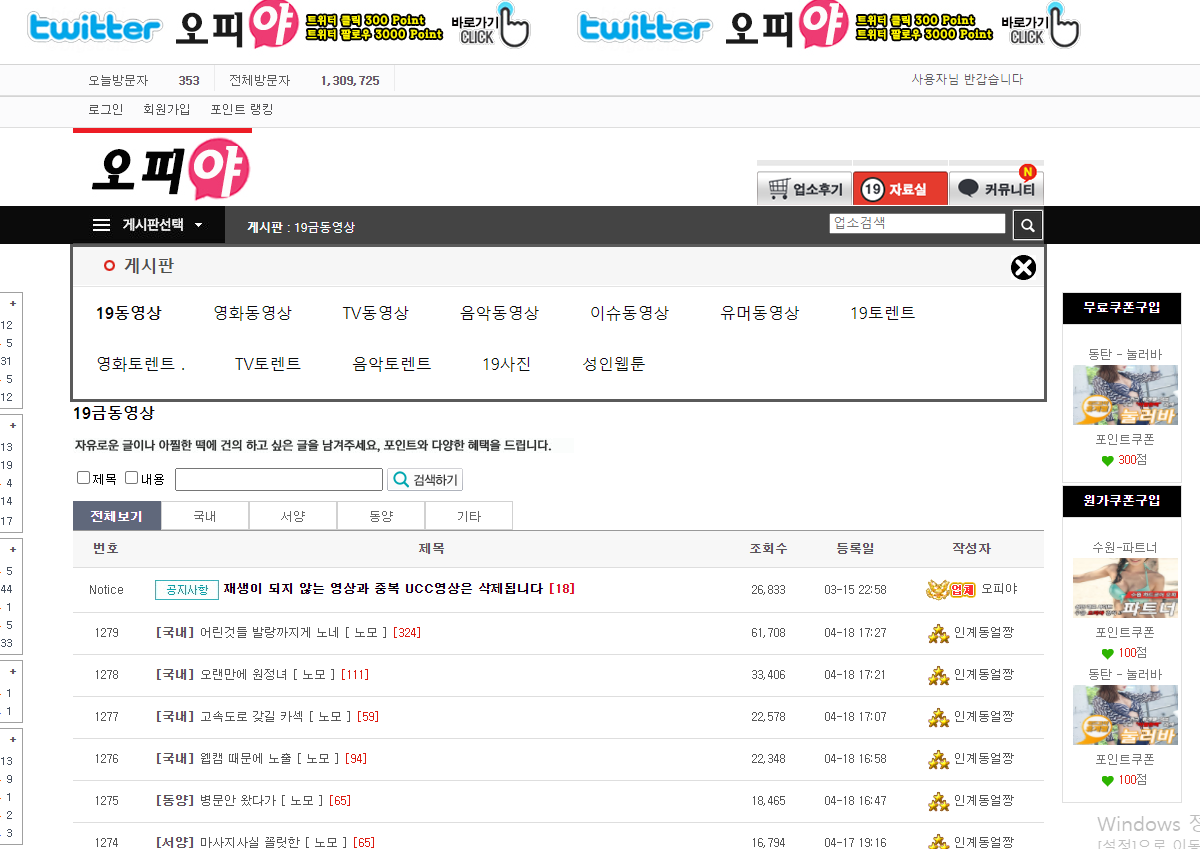This screenshot has width=1200, height=849.
Task: Click the left Twitter banner at the top
Action: tap(278, 28)
